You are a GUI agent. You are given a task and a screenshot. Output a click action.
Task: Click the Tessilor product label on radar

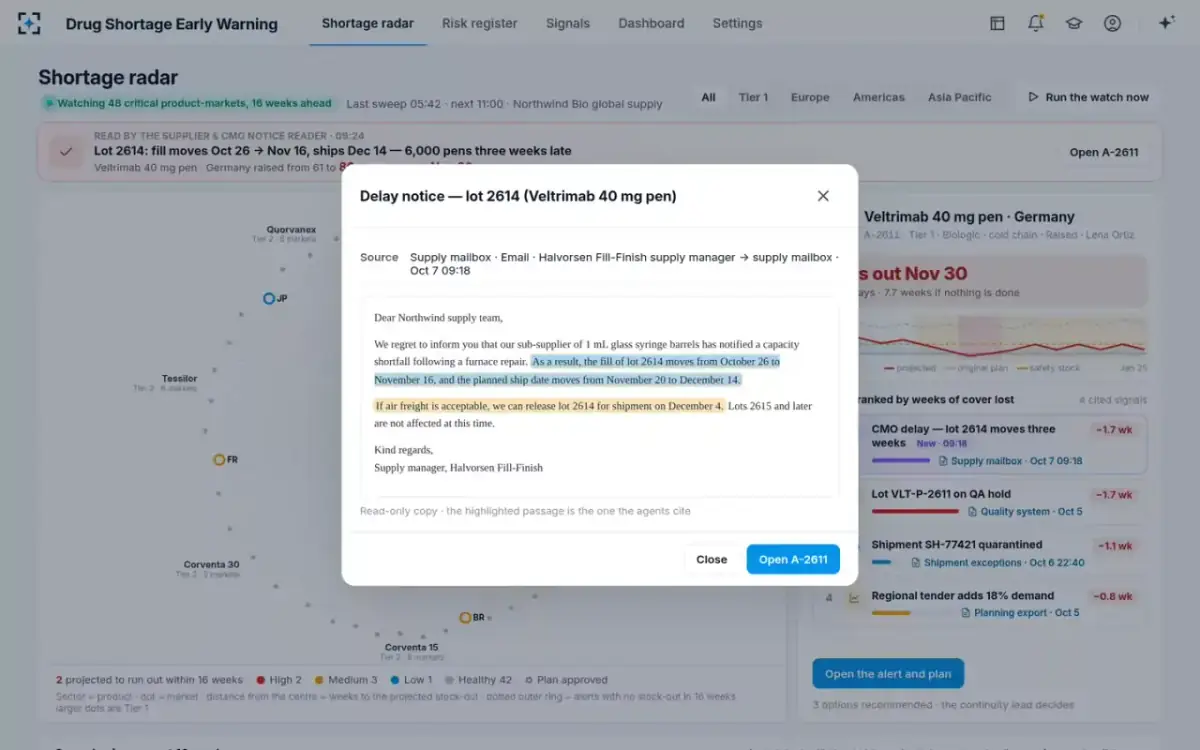pos(180,379)
